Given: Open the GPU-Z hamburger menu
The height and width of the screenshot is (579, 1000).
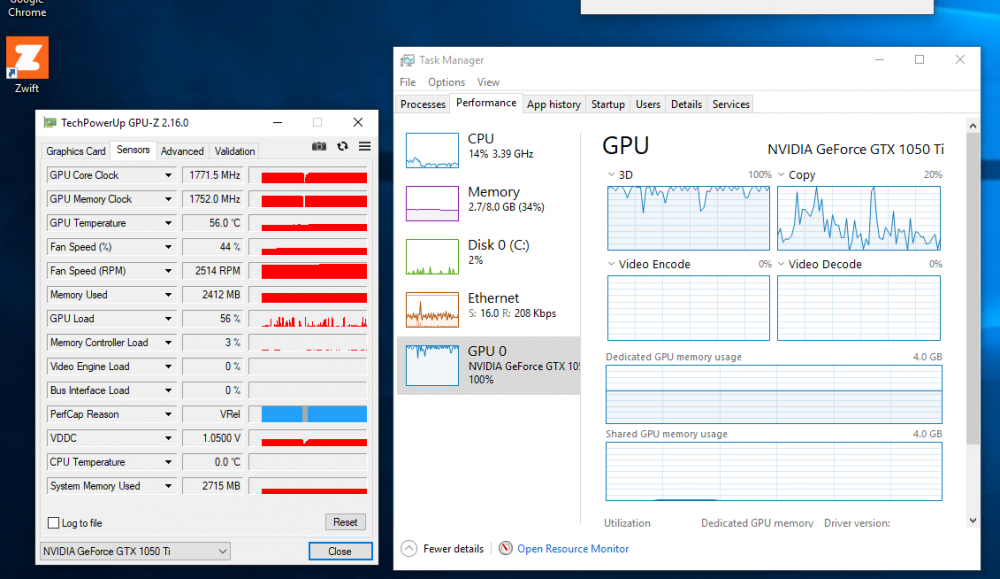Looking at the screenshot, I should pyautogui.click(x=365, y=147).
